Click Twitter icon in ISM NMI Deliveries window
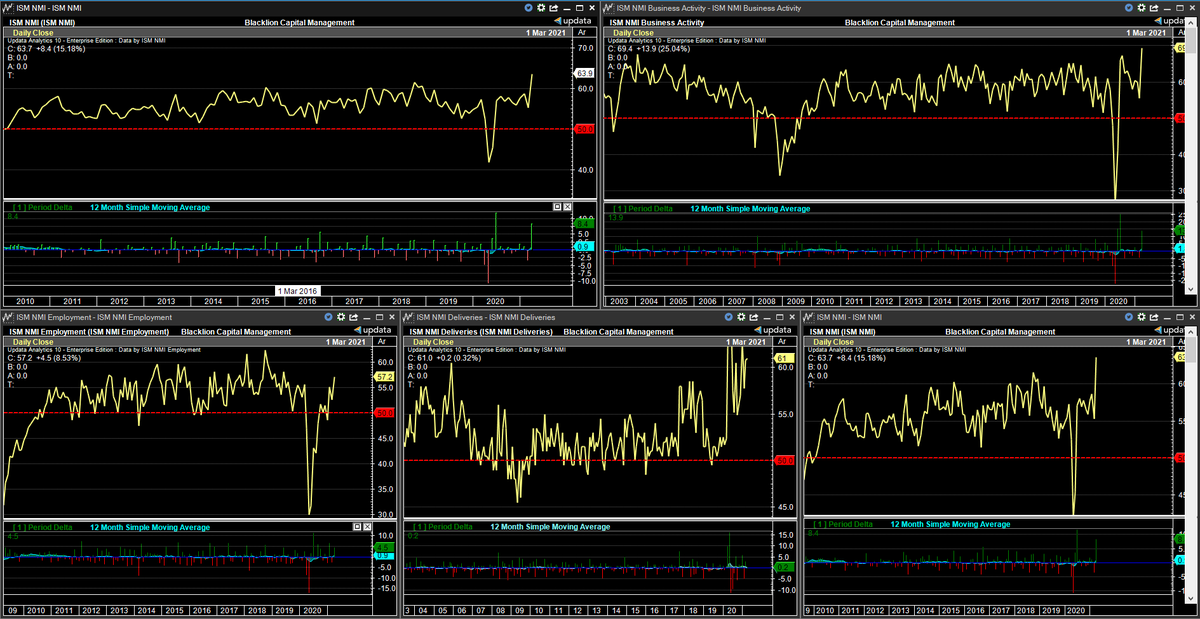 click(729, 317)
